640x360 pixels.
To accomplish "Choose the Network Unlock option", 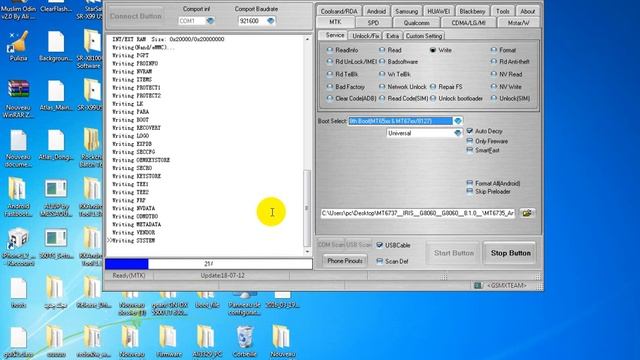I will tap(402, 87).
